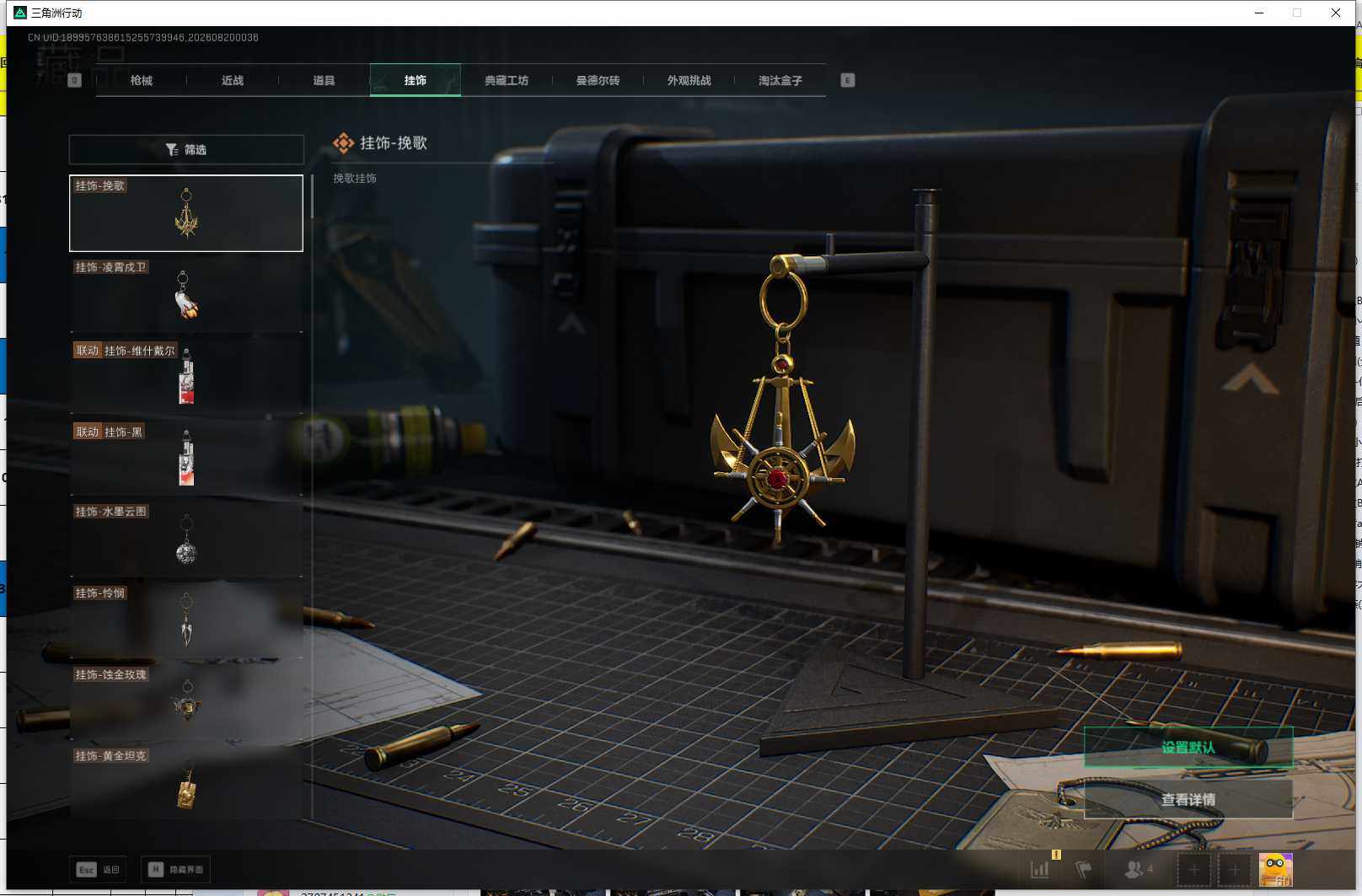Choose the charm listed below 挂饰-水墨云图

point(186,620)
